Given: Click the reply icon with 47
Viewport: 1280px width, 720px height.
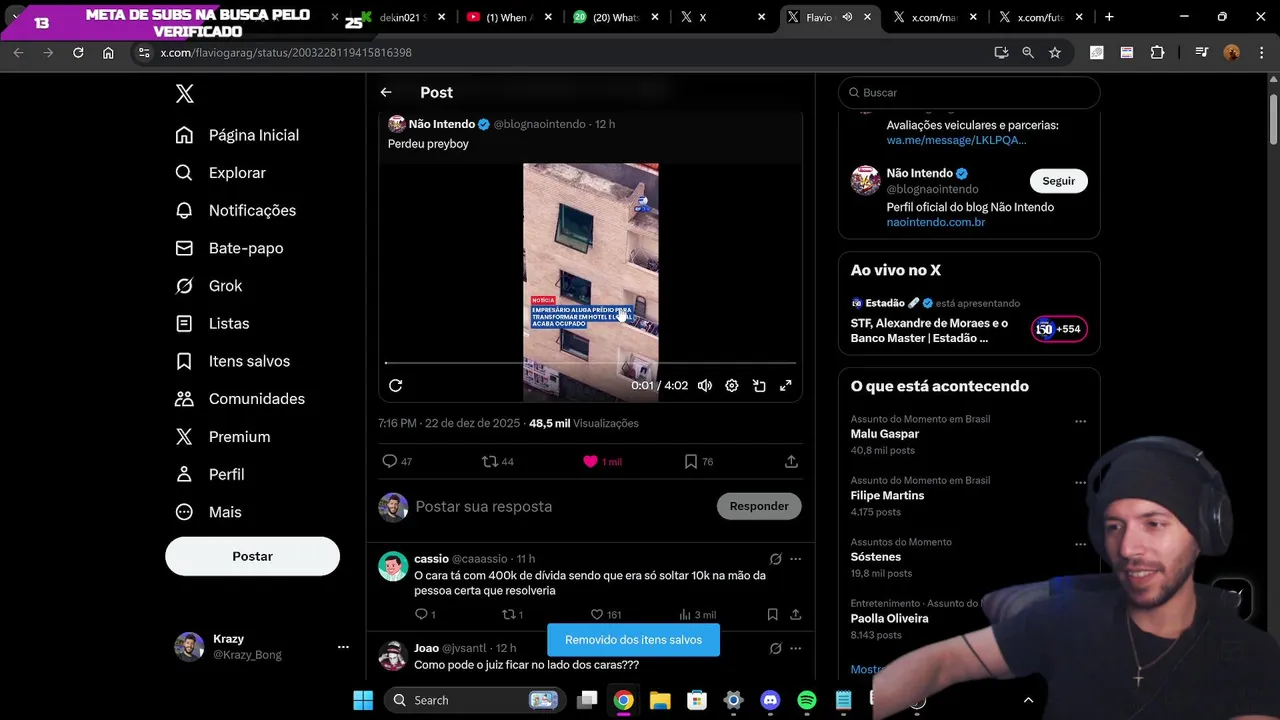Looking at the screenshot, I should (397, 461).
